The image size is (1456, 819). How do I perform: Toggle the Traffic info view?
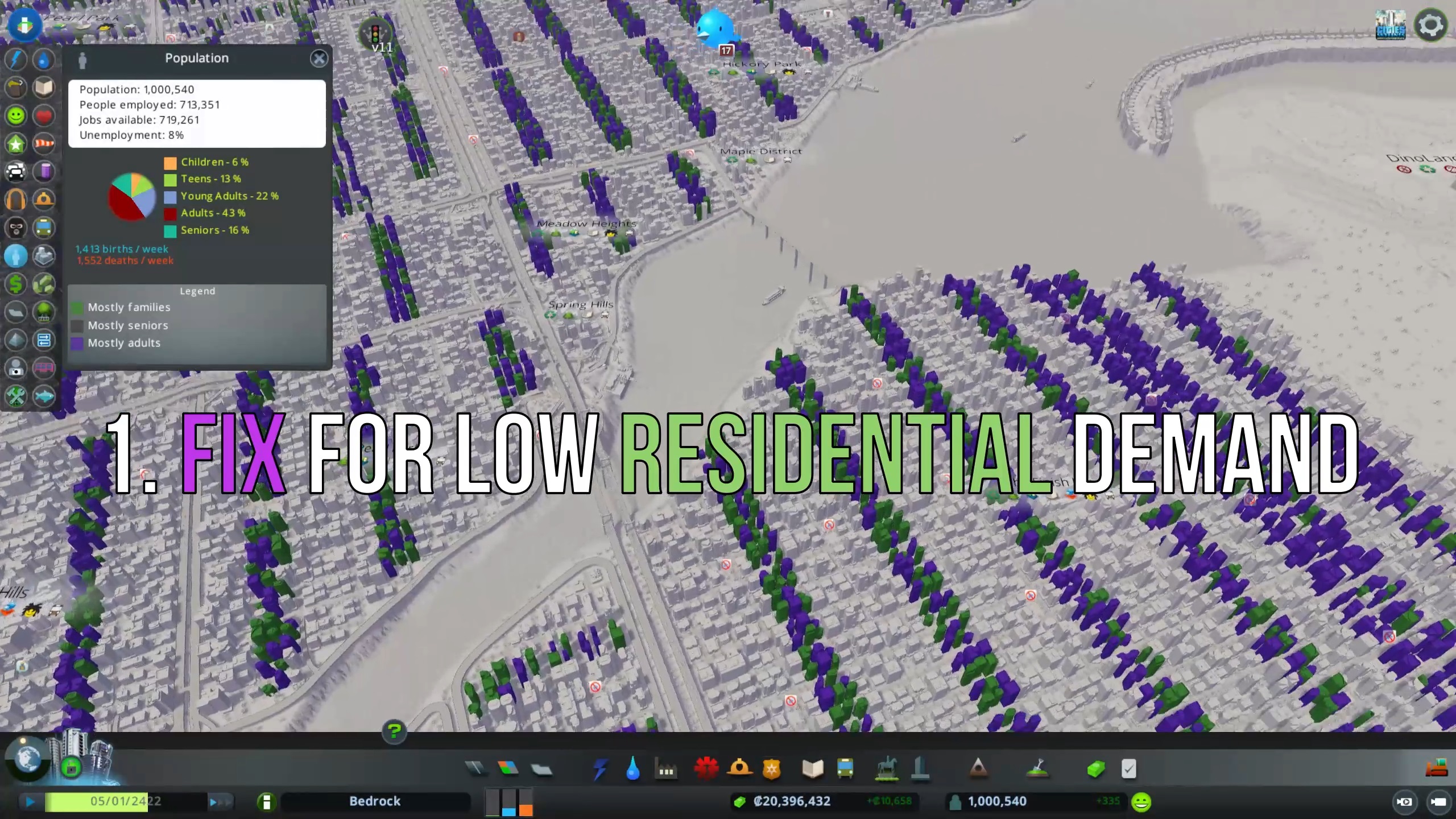pos(16,171)
